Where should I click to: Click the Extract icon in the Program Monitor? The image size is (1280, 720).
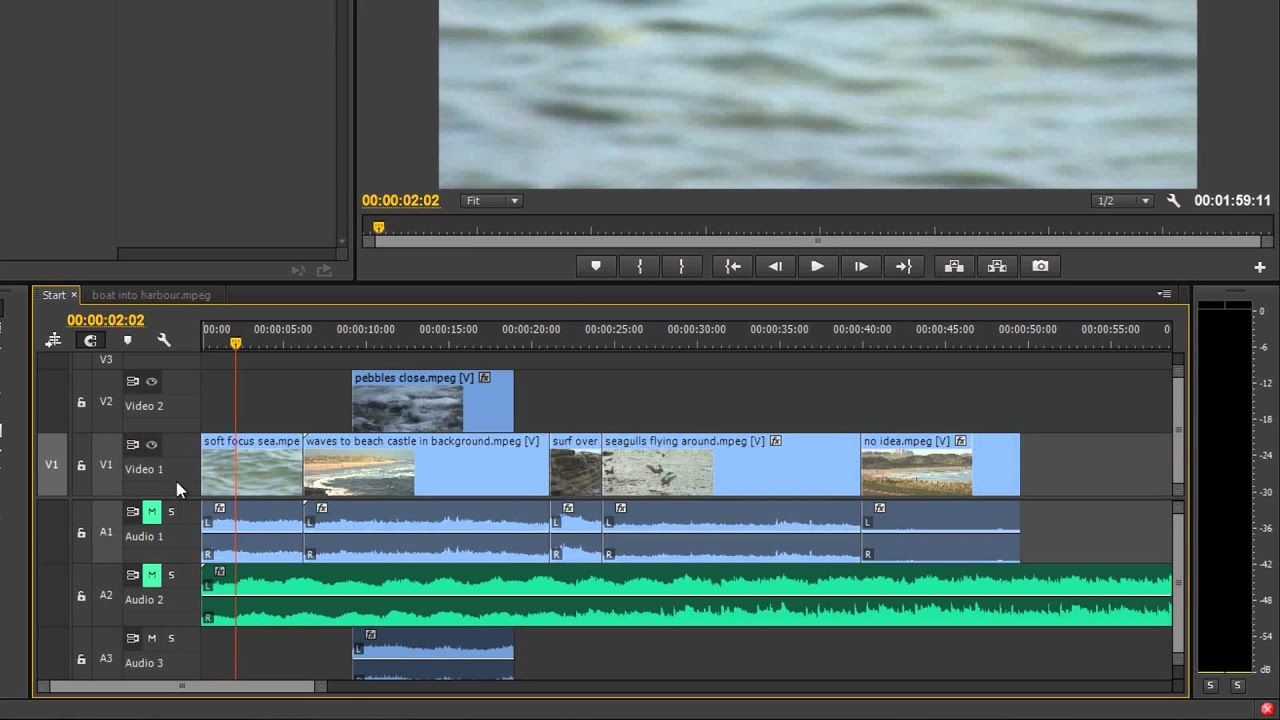(997, 265)
